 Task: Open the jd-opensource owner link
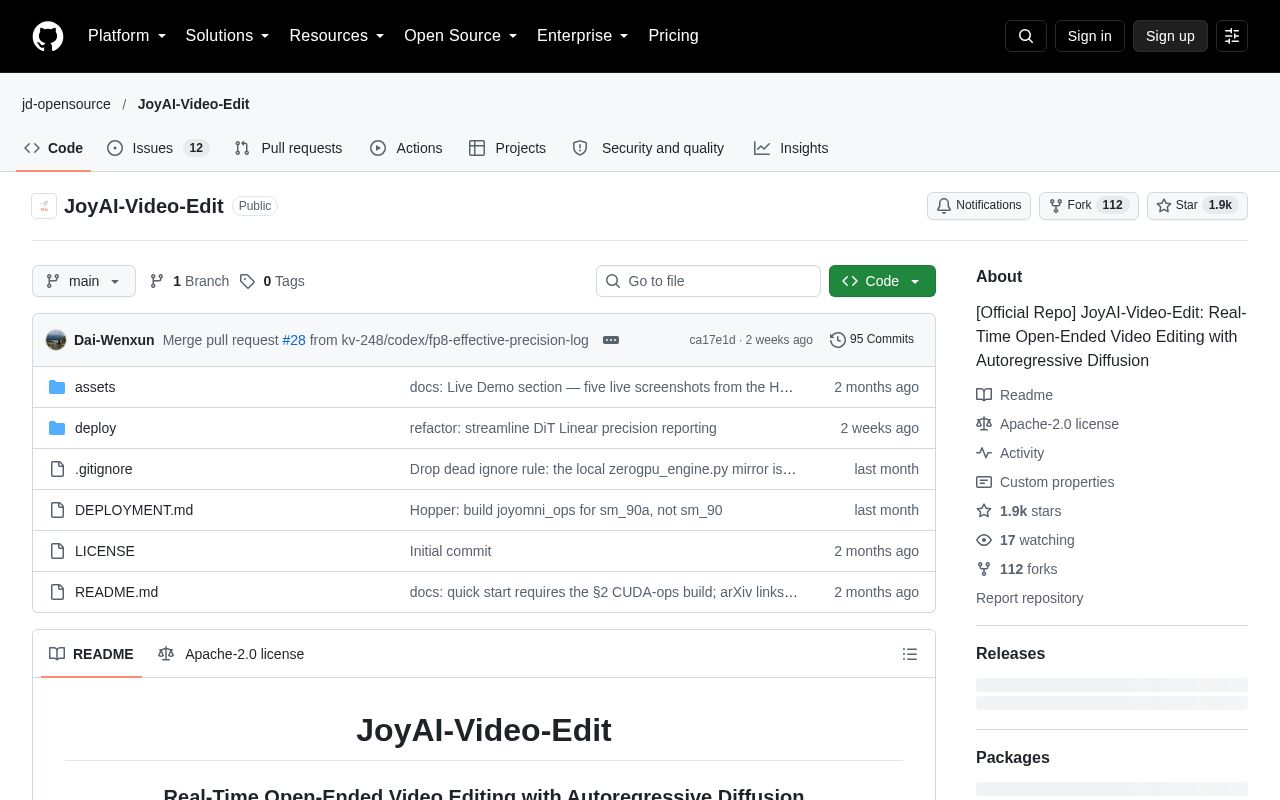click(x=66, y=104)
